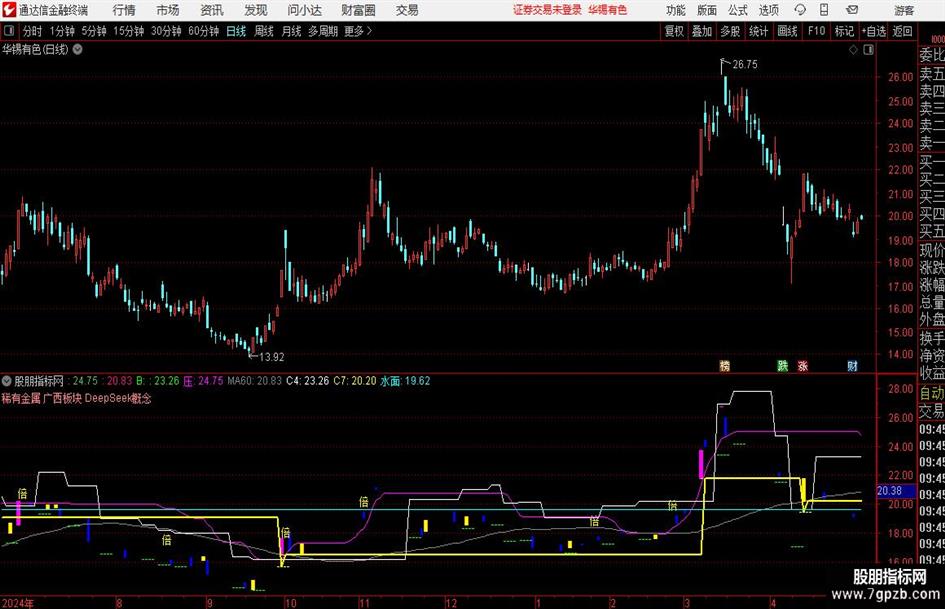Image resolution: width=945 pixels, height=609 pixels.
Task: Open the 资讯 menu
Action: coord(212,10)
